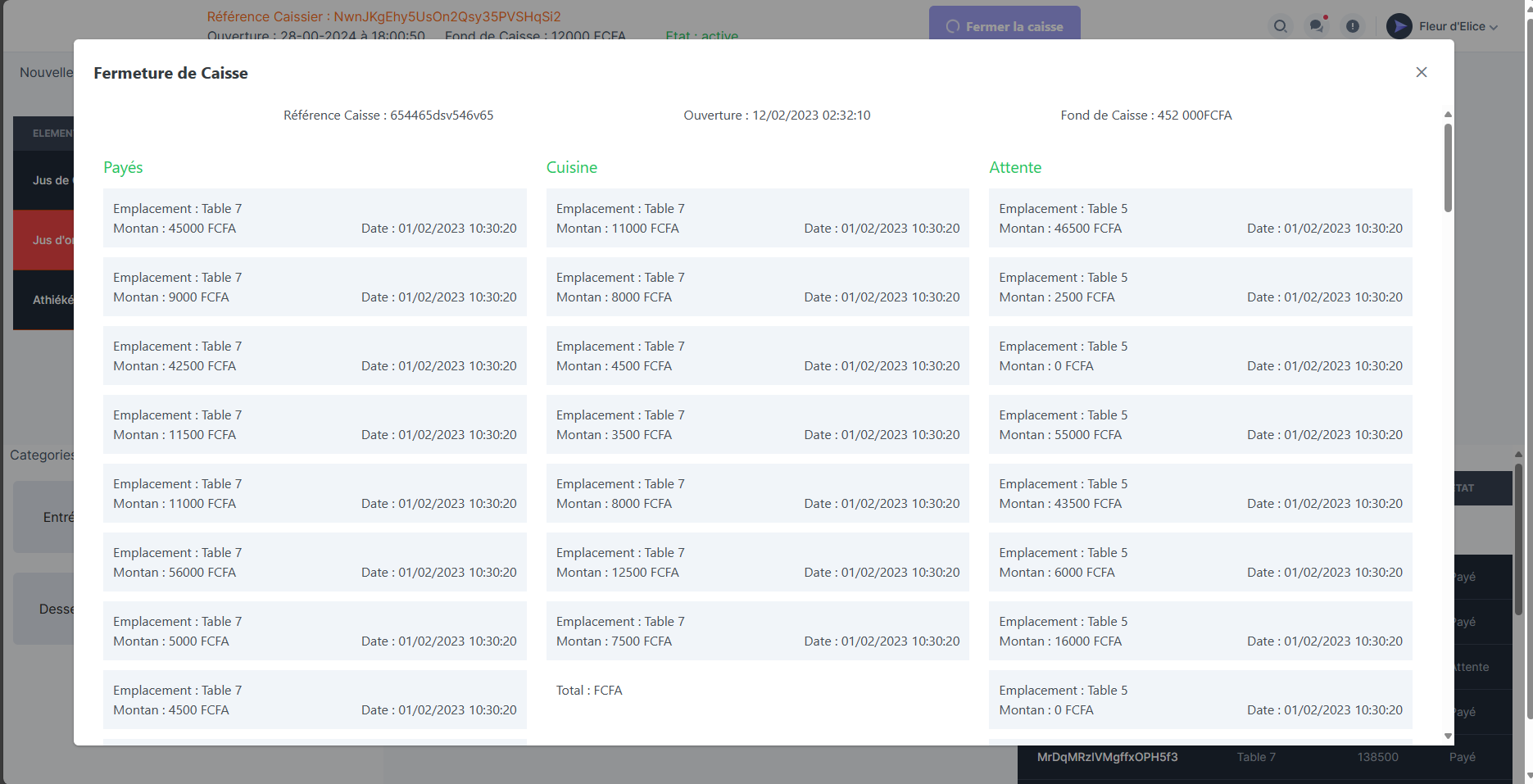Image resolution: width=1533 pixels, height=784 pixels.
Task: Select the Payés entry with Montan 9000 FCFA
Action: [315, 287]
